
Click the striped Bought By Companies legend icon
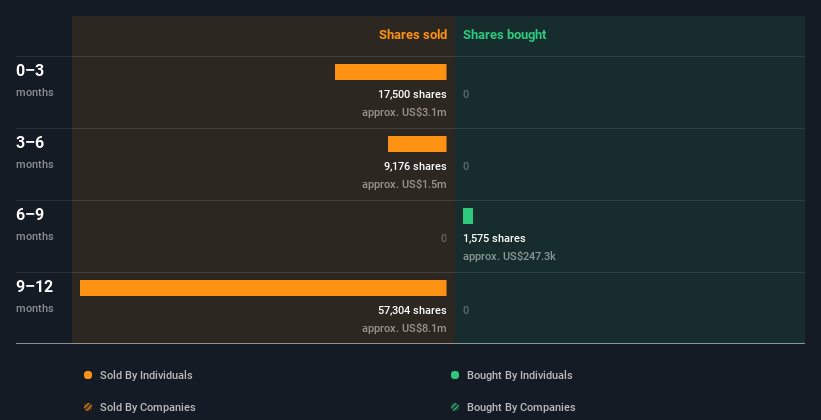455,407
